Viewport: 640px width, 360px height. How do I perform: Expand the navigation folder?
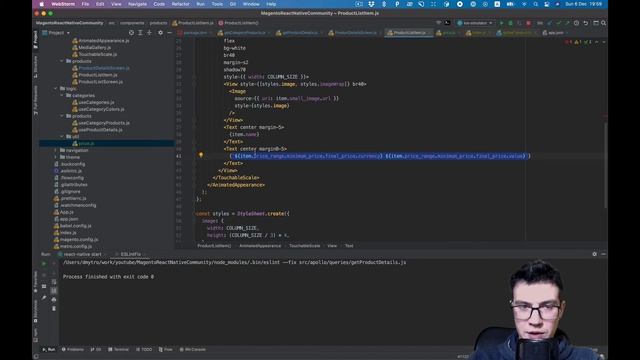56,151
